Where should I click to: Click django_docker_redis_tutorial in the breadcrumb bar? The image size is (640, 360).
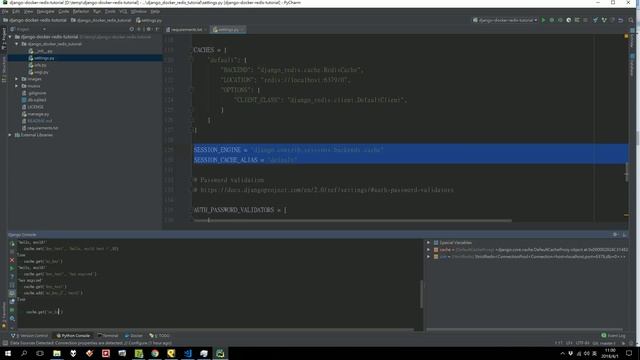point(101,20)
